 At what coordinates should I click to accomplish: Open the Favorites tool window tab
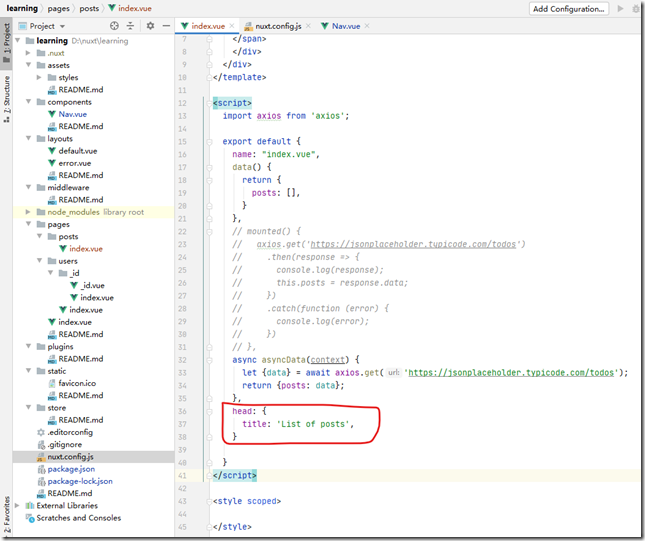tap(7, 515)
